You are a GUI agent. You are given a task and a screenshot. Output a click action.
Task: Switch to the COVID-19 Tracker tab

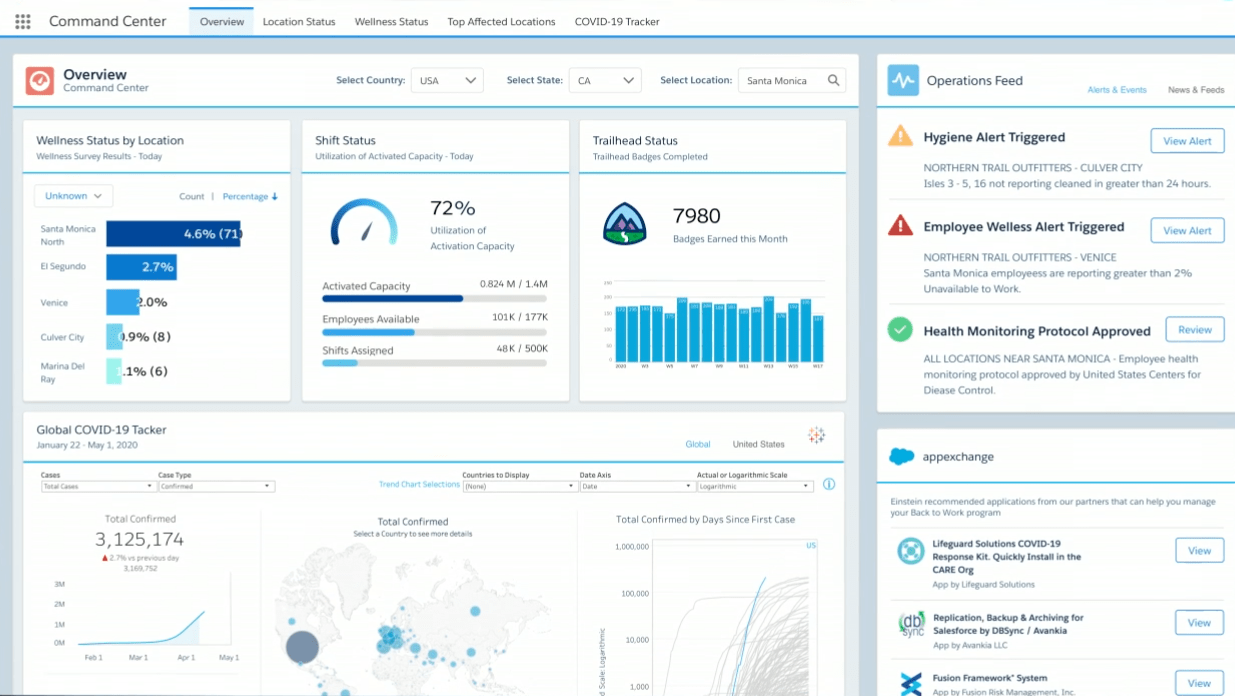click(617, 21)
